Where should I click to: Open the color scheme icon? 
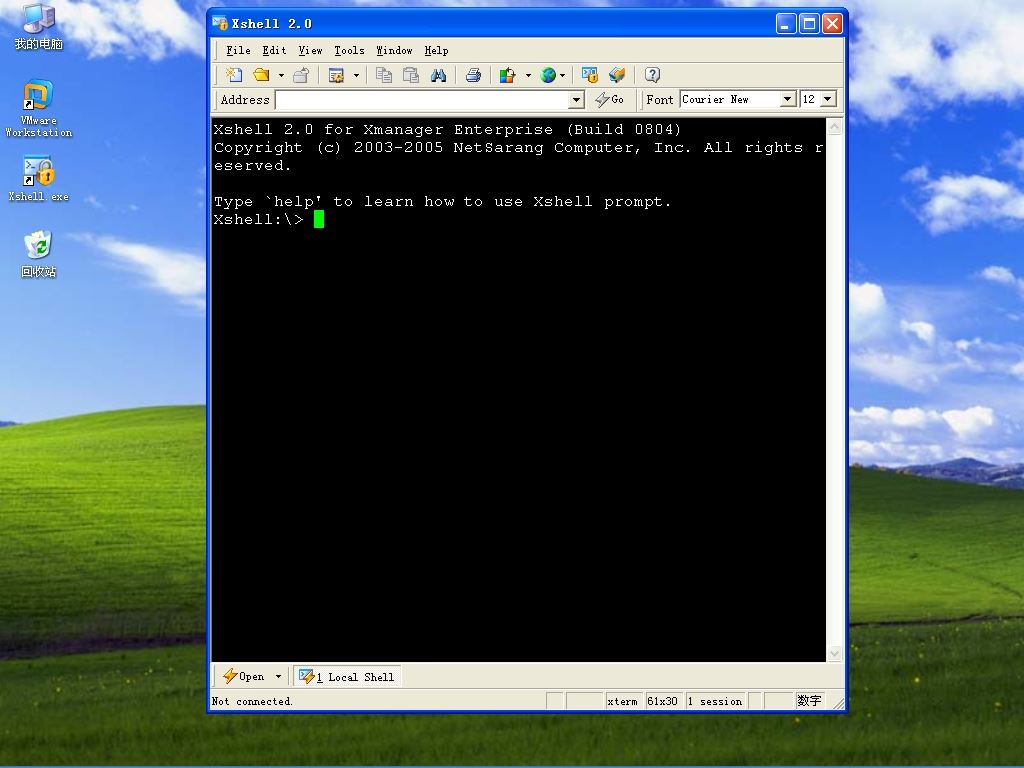click(x=507, y=75)
